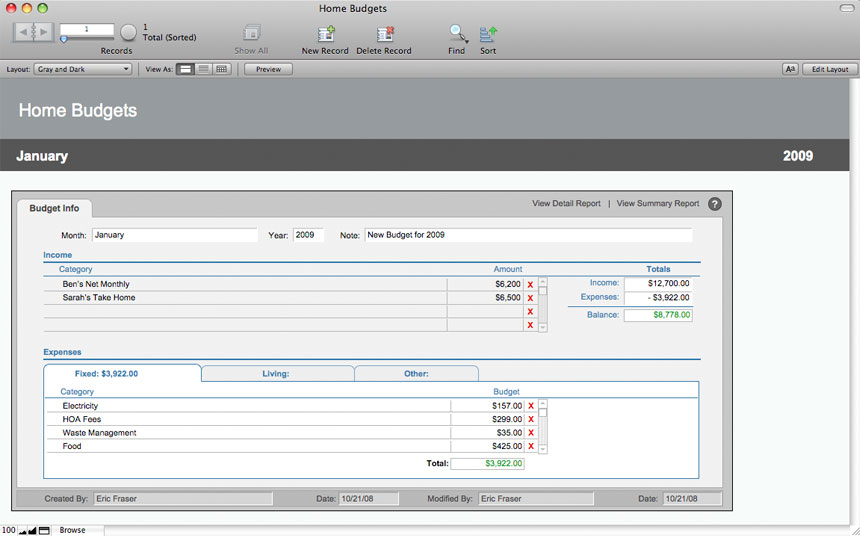This screenshot has height=538, width=860.
Task: Toggle status toolbar icon in bottom bar
Action: [x=44, y=530]
